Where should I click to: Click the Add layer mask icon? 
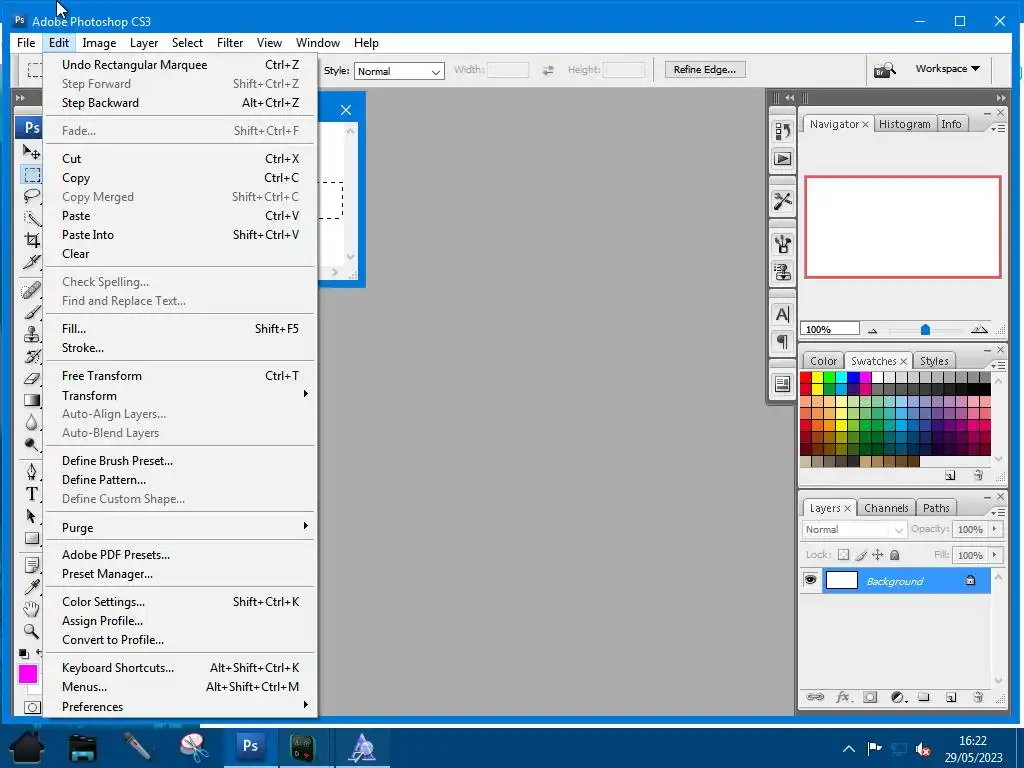870,697
